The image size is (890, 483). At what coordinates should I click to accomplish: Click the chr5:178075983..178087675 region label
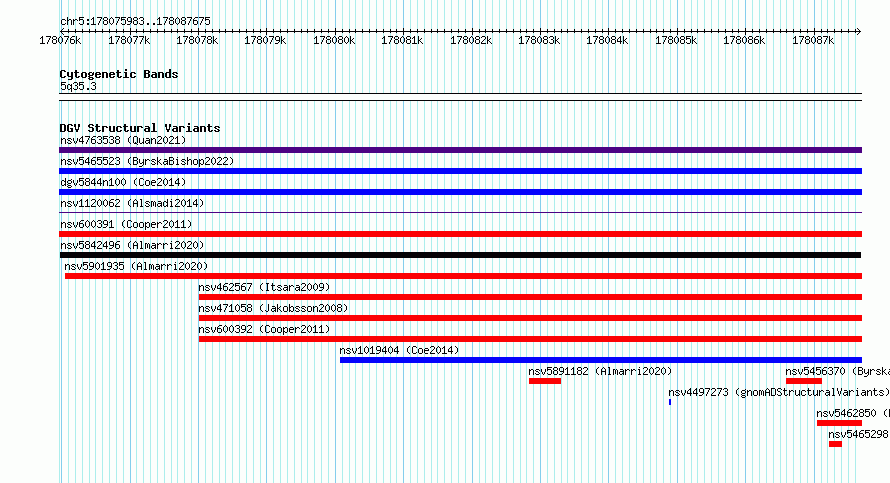pos(135,21)
